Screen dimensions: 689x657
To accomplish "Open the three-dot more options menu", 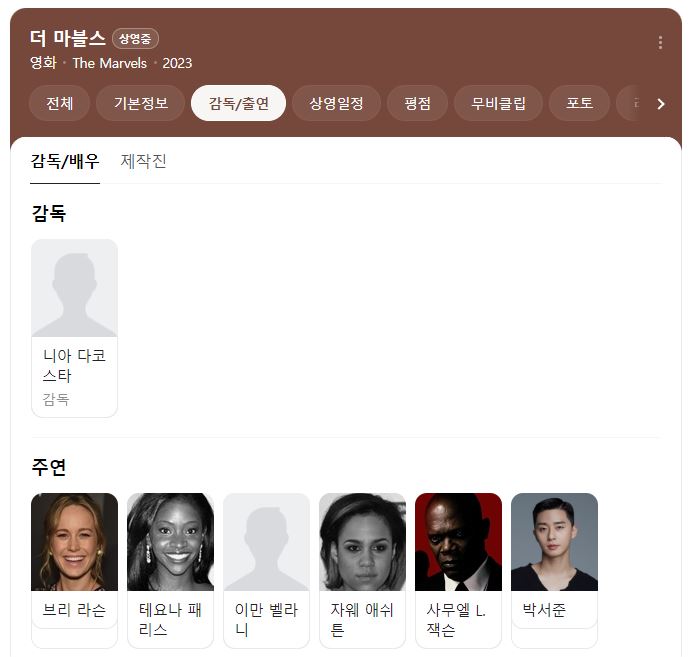I will tap(660, 42).
